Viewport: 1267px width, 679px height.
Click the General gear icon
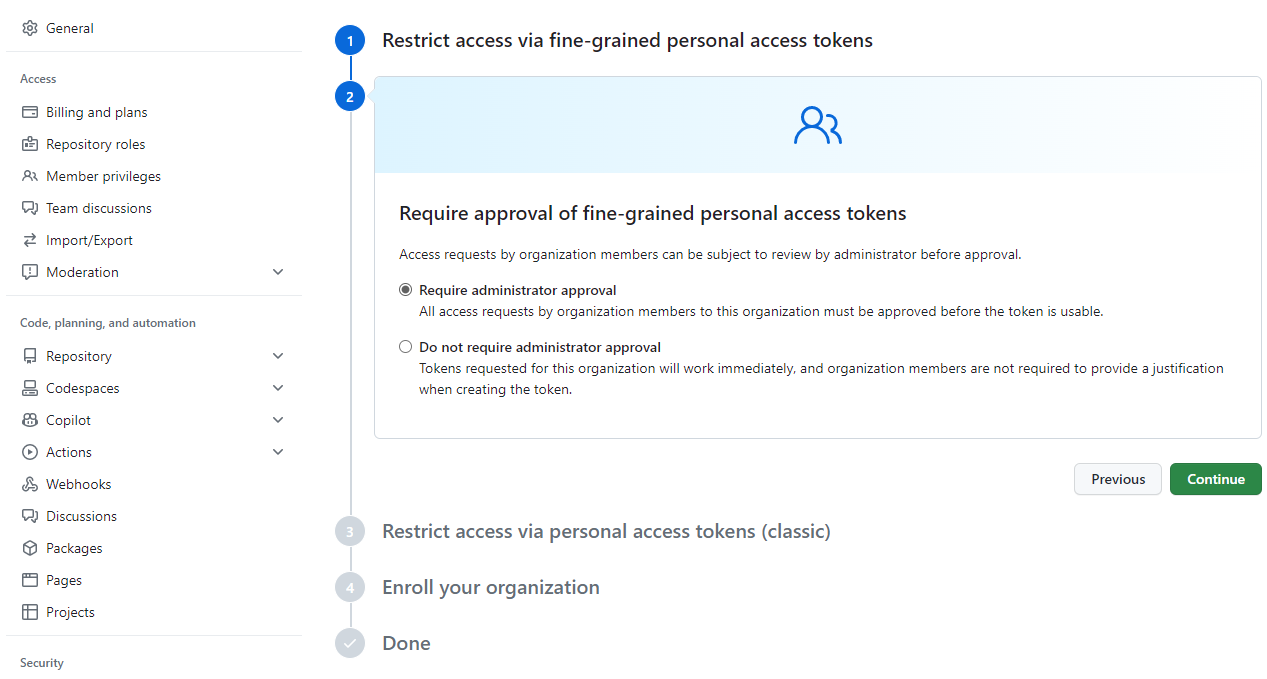coord(30,28)
